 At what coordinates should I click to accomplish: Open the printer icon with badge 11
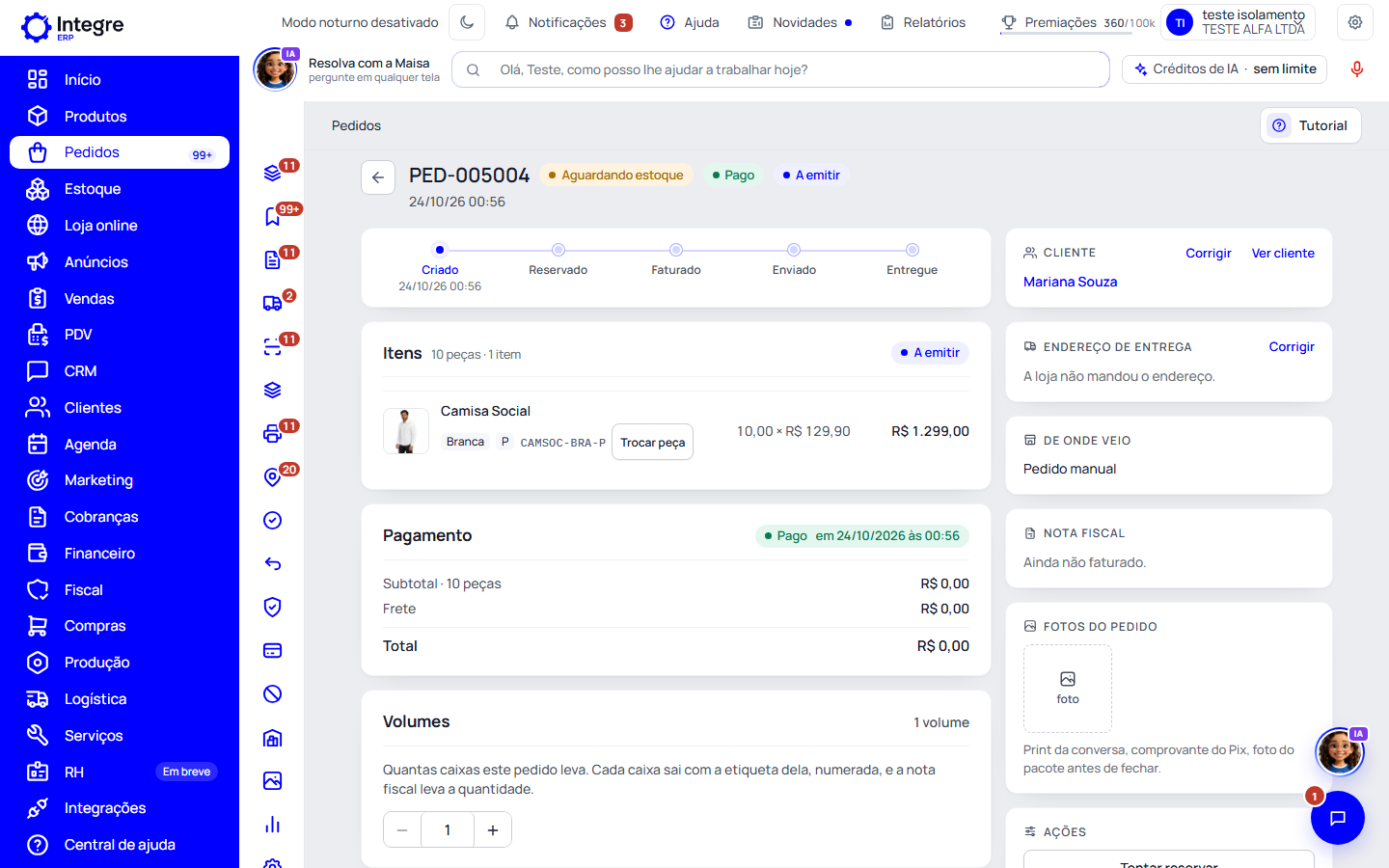click(273, 434)
